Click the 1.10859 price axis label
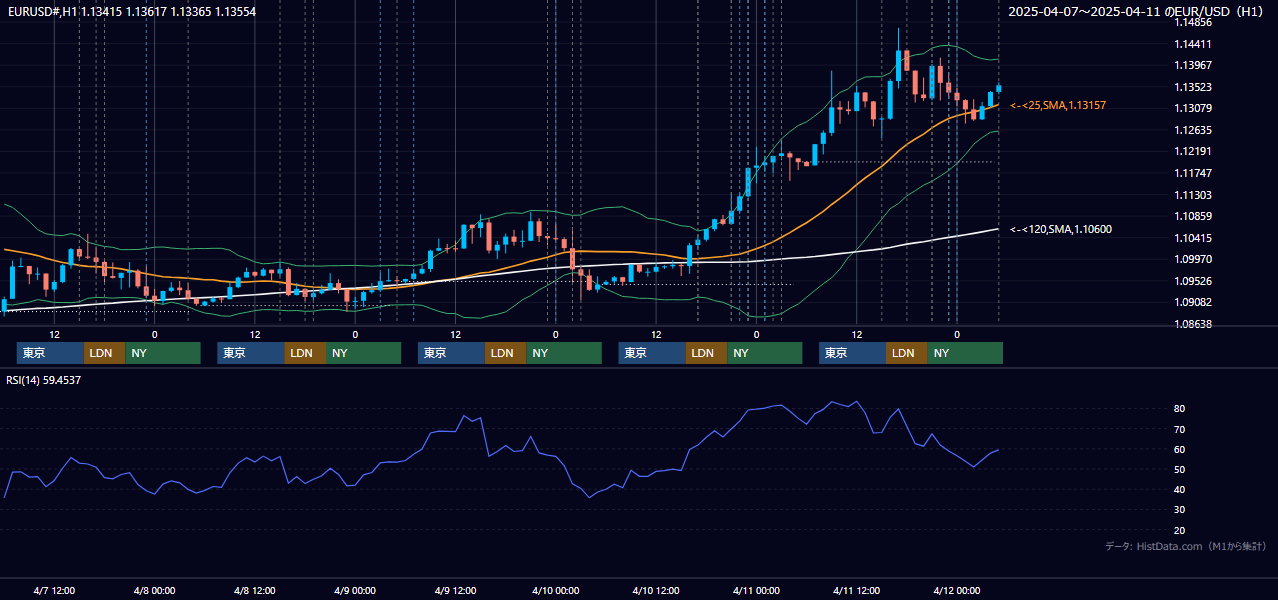Screen dimensions: 1278x600 click(x=1193, y=216)
